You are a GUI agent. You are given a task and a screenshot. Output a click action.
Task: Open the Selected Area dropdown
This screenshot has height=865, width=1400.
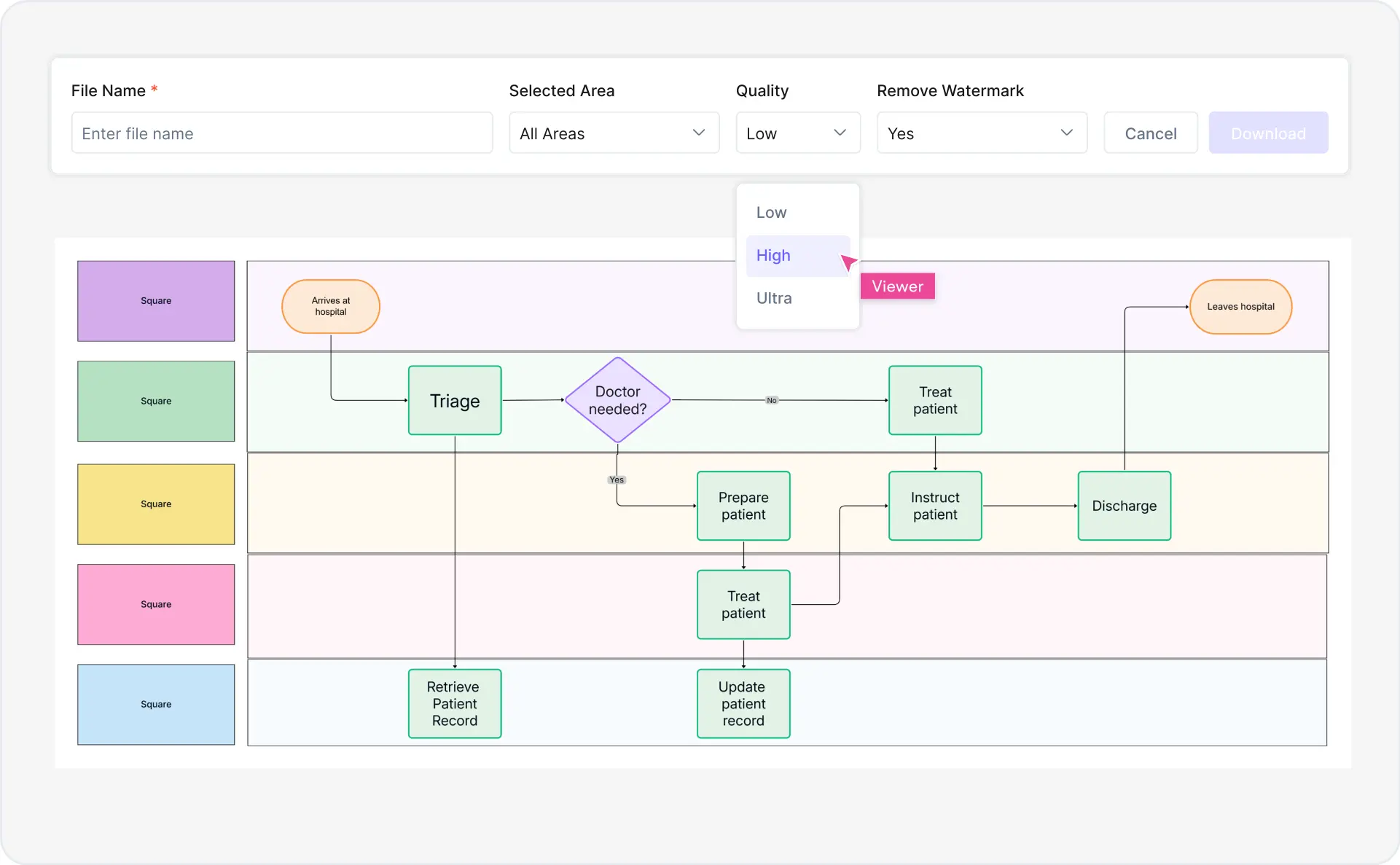pyautogui.click(x=614, y=133)
